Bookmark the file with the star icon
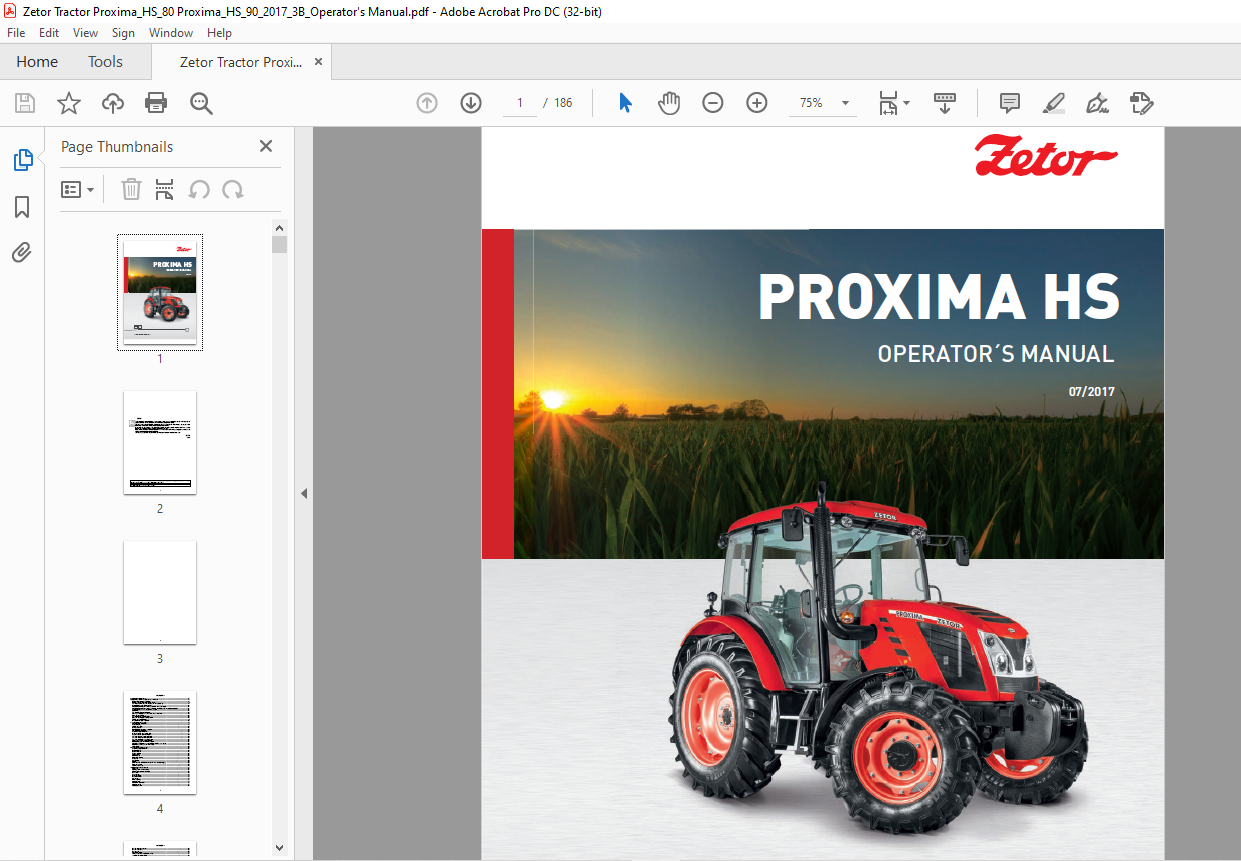 68,103
